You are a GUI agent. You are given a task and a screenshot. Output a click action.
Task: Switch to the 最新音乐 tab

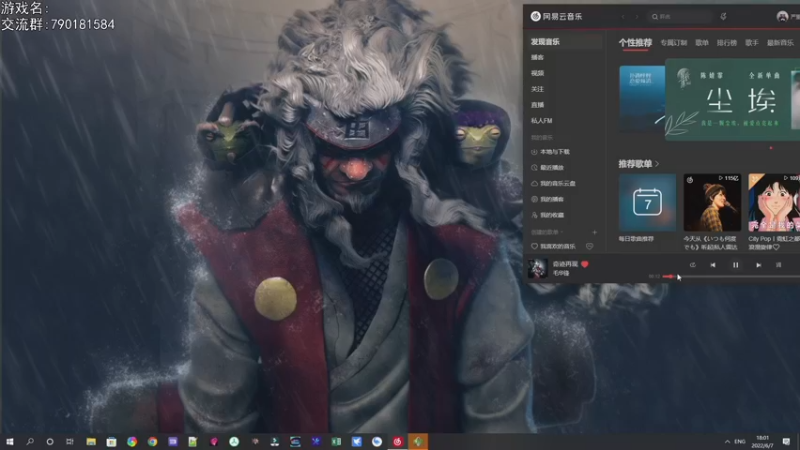tap(780, 43)
